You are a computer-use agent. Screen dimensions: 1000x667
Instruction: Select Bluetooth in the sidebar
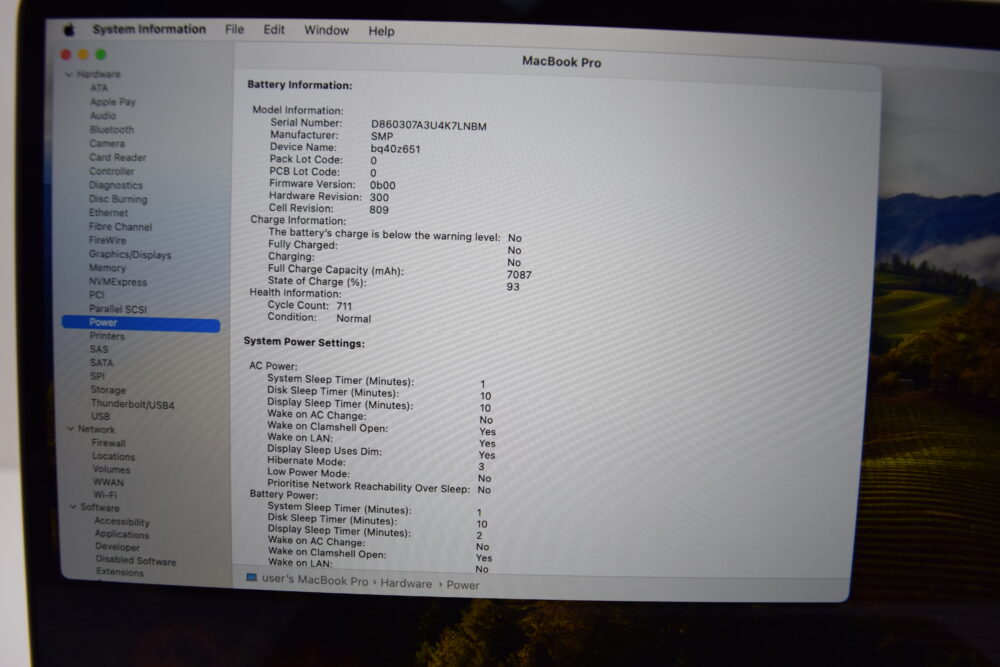[x=112, y=129]
